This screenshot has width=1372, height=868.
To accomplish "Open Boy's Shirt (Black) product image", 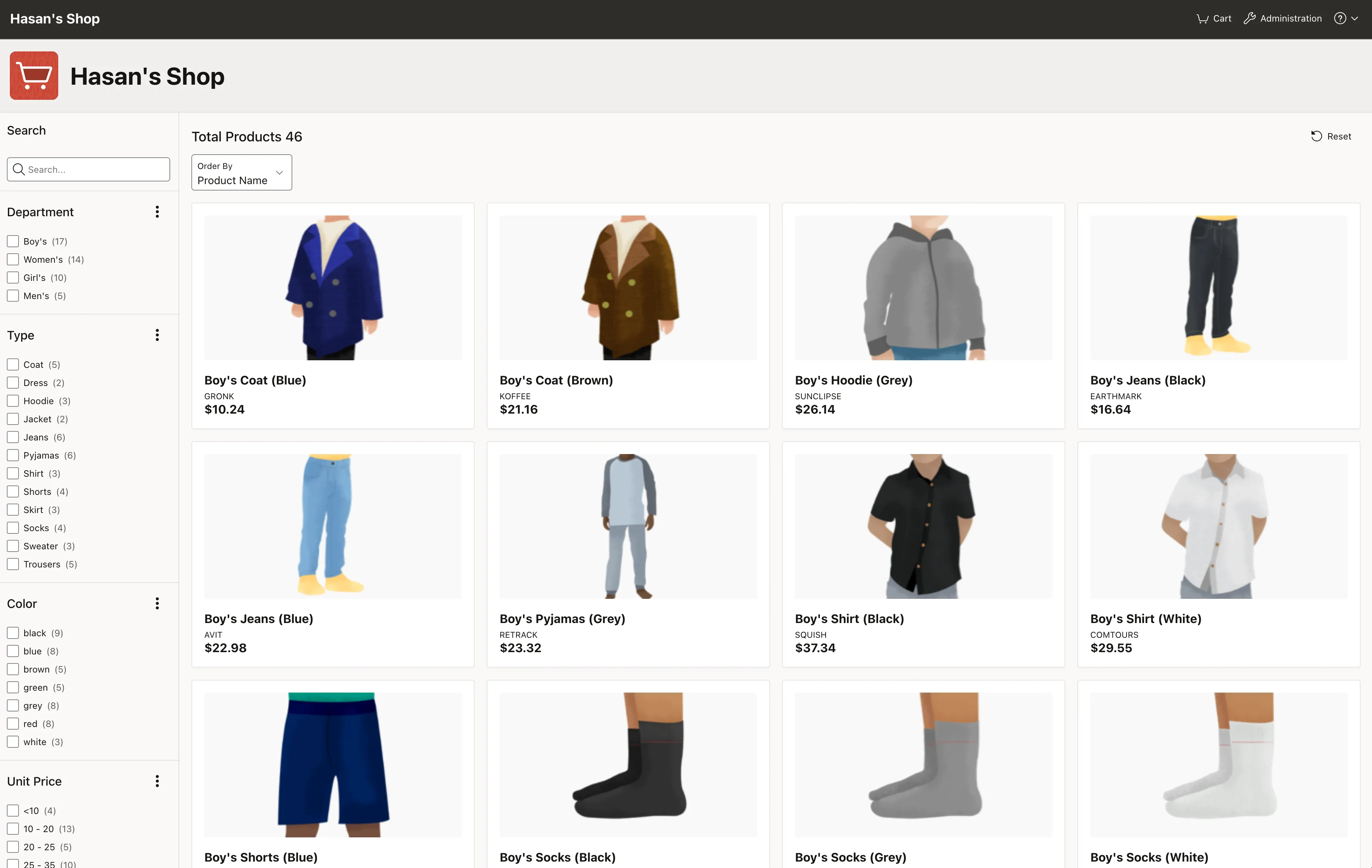I will tap(923, 526).
